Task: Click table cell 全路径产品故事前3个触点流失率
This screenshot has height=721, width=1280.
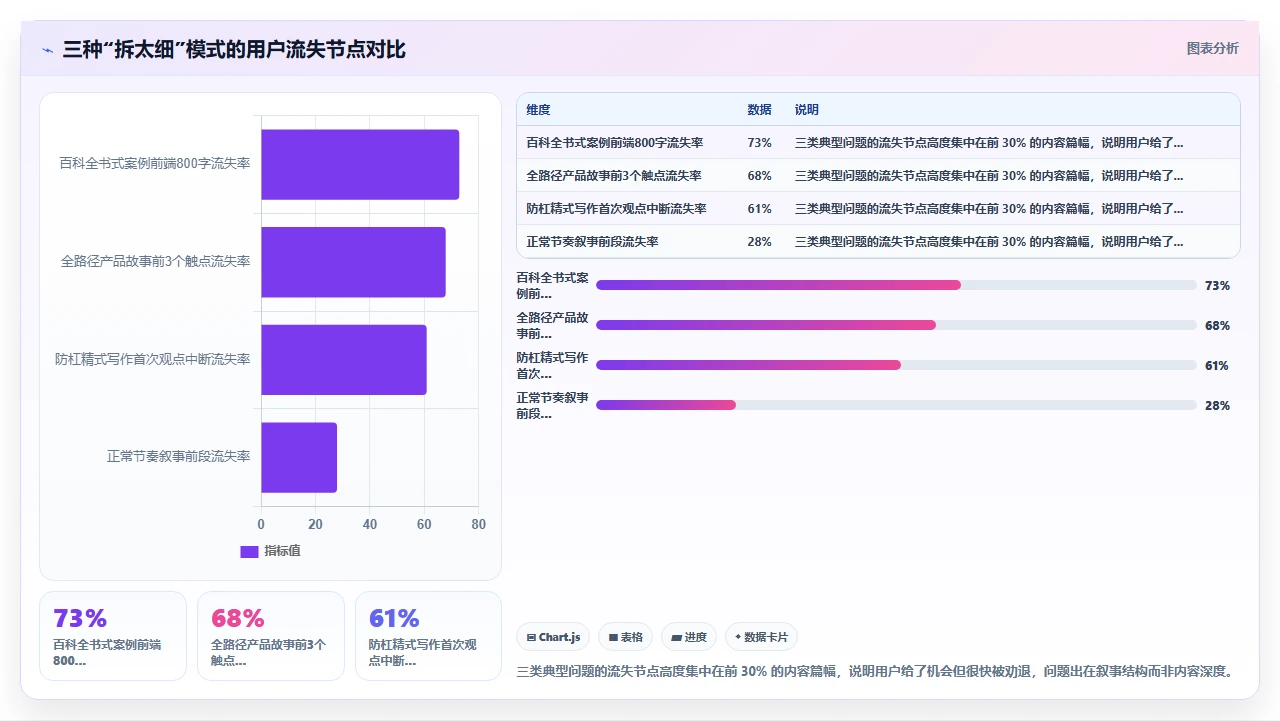Action: 614,176
